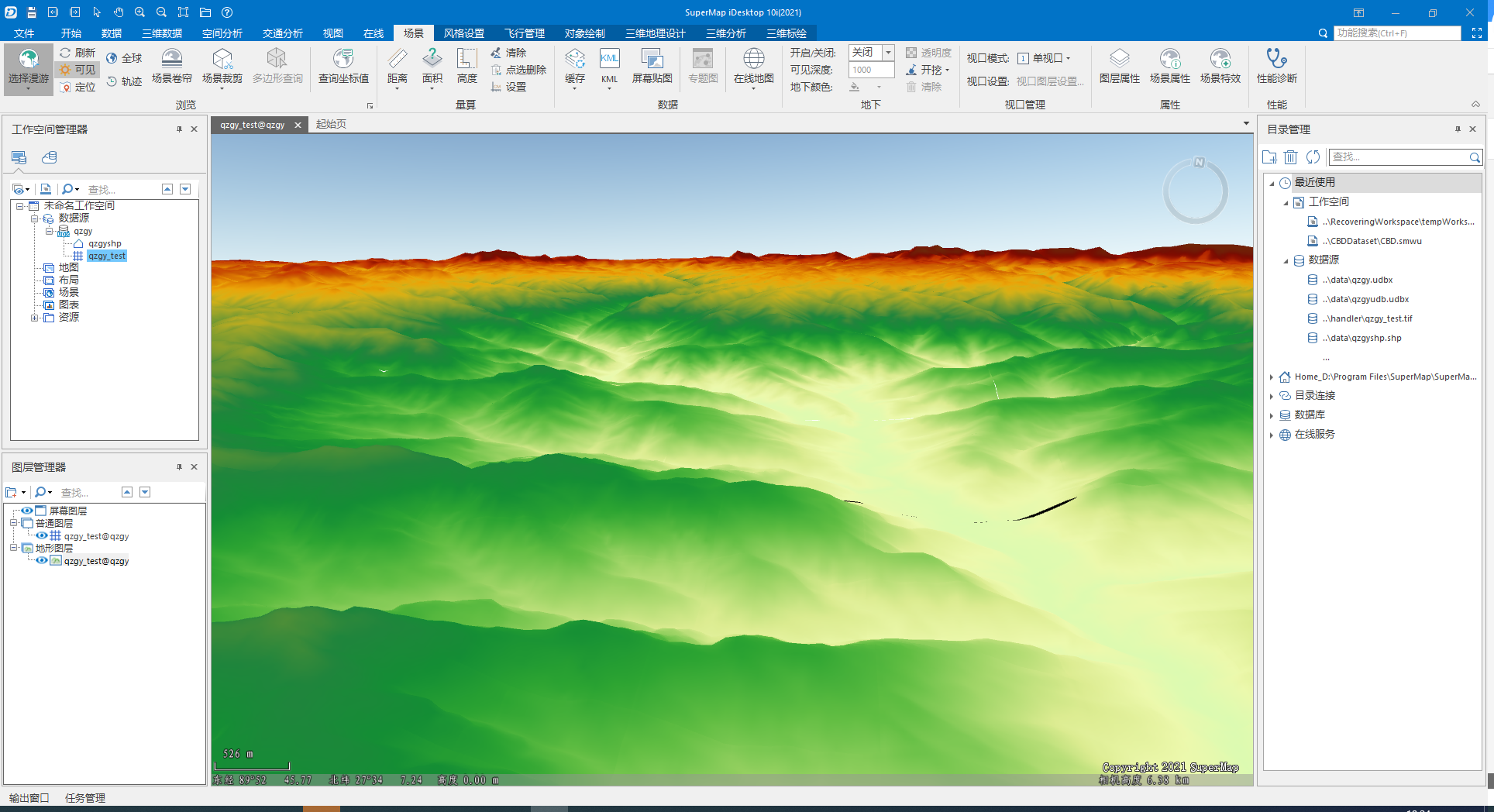Start the 距离 distance measurement
The height and width of the screenshot is (812, 1494).
point(397,68)
